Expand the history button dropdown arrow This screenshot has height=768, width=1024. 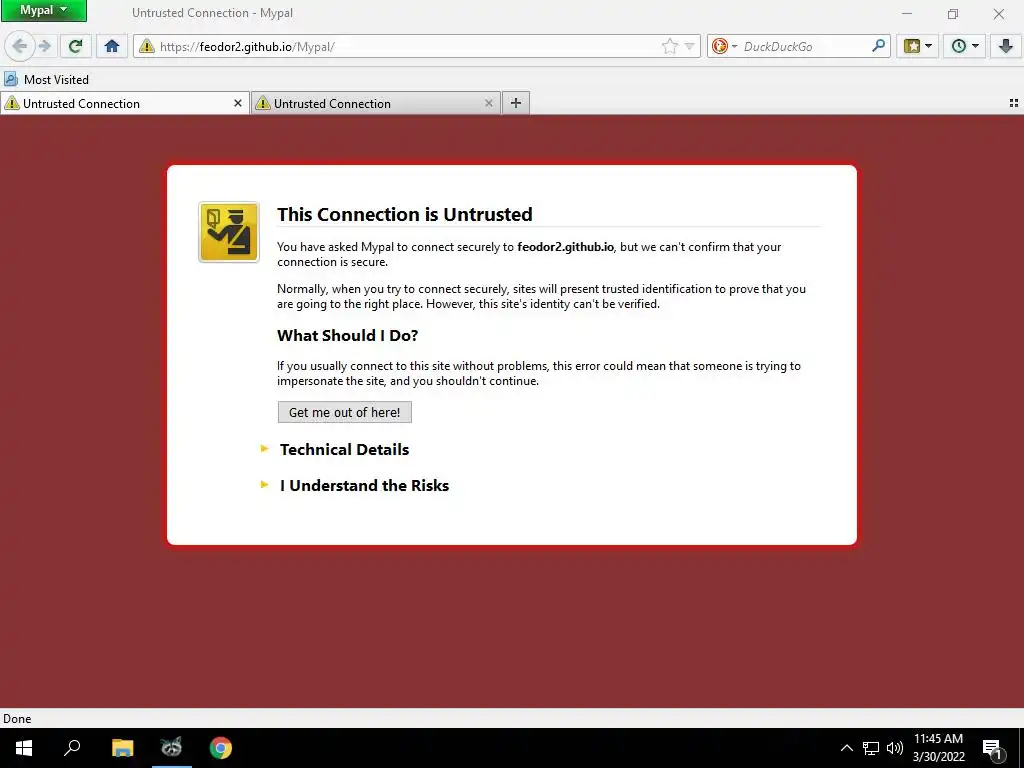click(975, 46)
